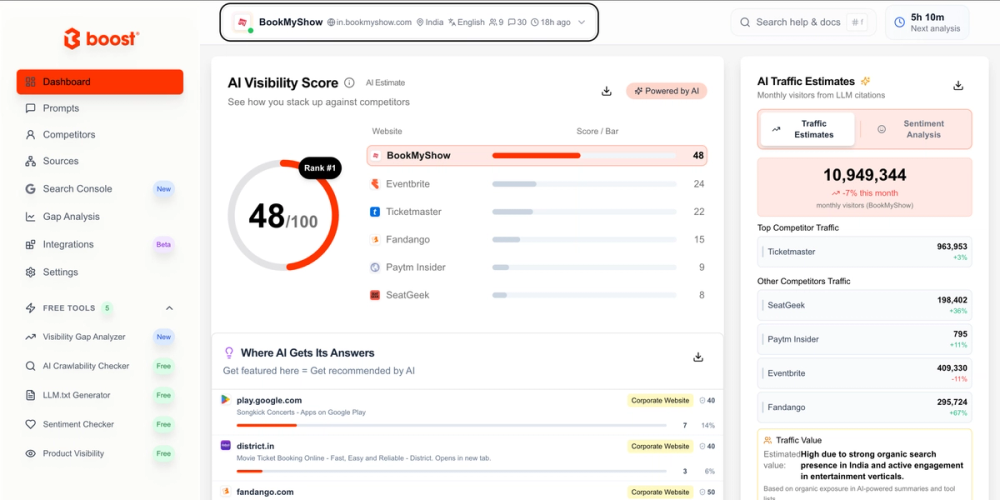Click the 18h ago timestamp

click(x=555, y=22)
